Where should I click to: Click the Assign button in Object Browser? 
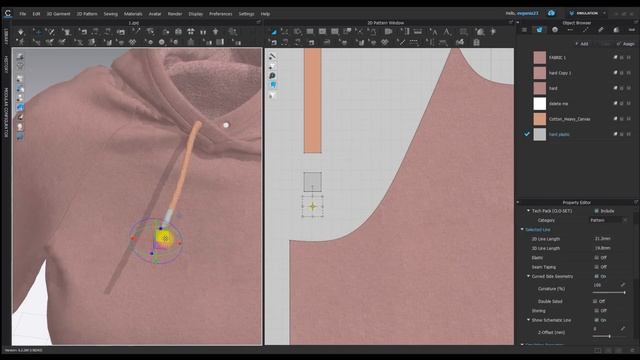626,43
